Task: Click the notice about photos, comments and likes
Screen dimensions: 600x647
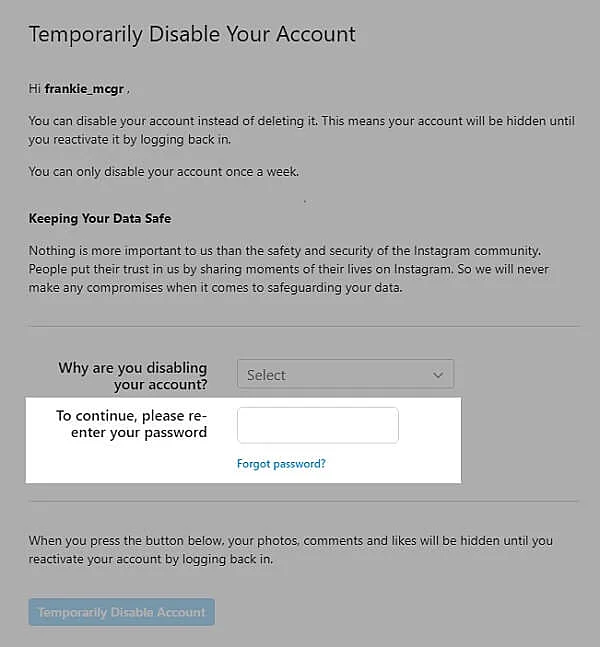Action: click(x=290, y=550)
